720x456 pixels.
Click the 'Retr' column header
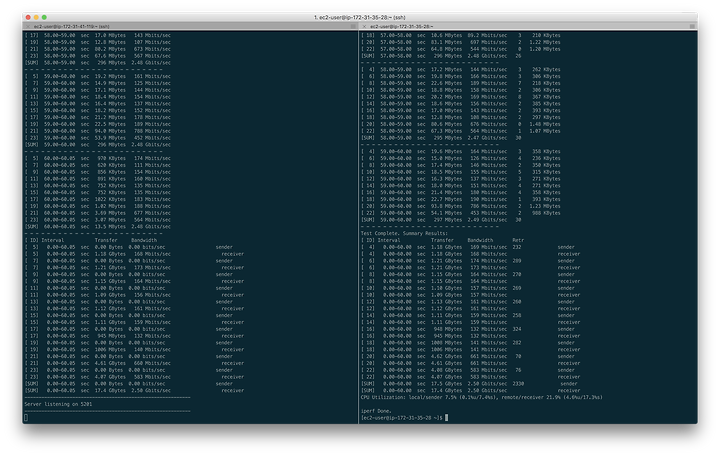[x=518, y=240]
